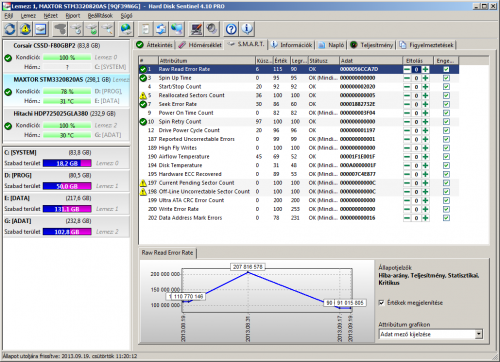Click the 207 816 578 graph data point
This screenshot has width=500, height=362.
pos(248,272)
